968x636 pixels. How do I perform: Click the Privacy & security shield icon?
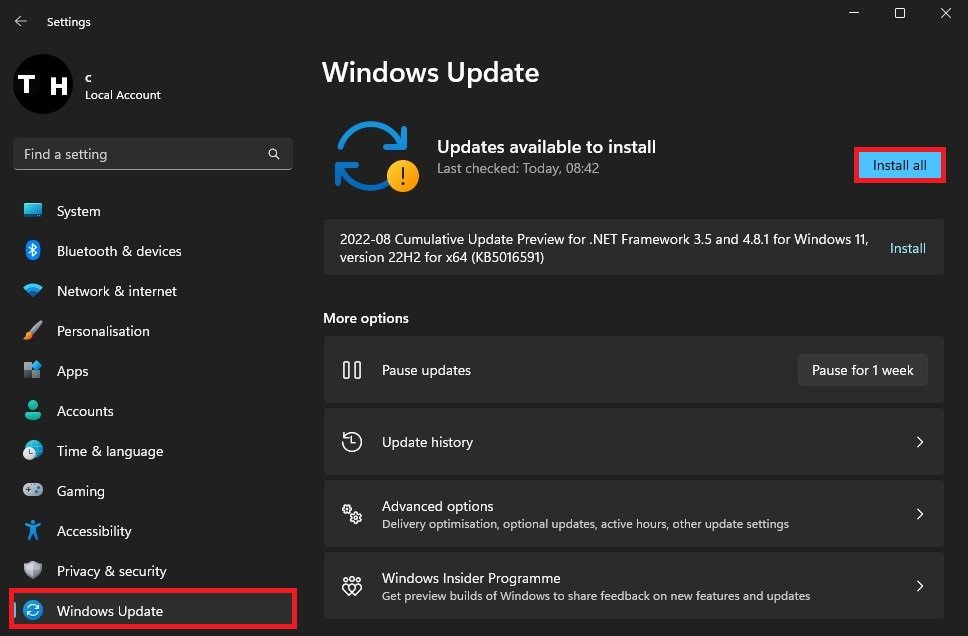(33, 571)
